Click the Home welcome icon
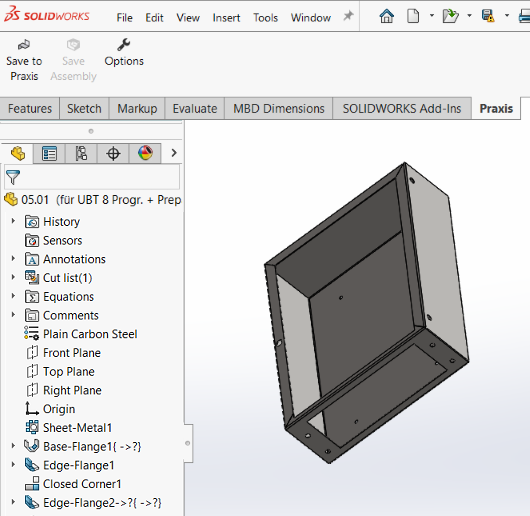Viewport: 530px width, 516px height. [x=386, y=16]
